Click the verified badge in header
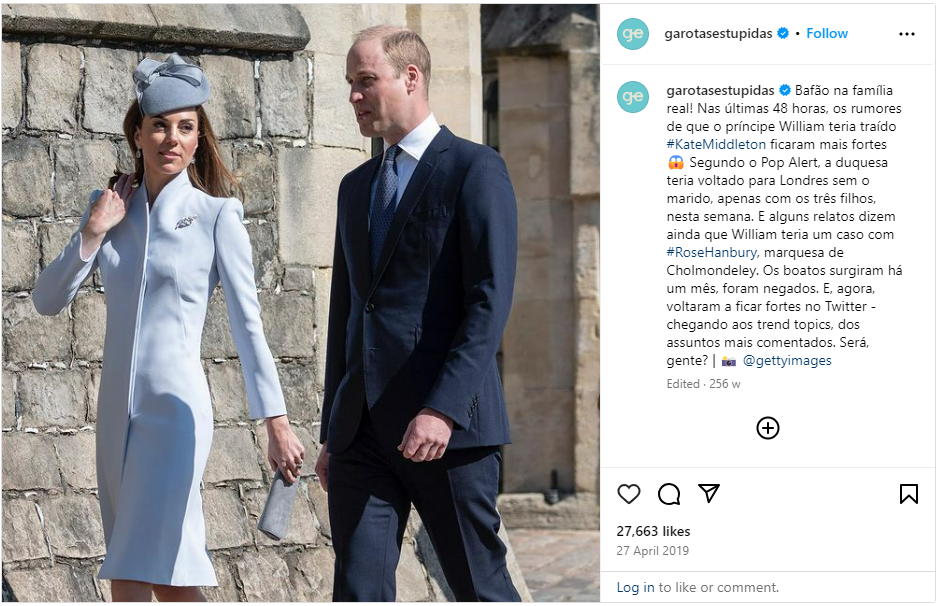939x606 pixels. click(783, 34)
